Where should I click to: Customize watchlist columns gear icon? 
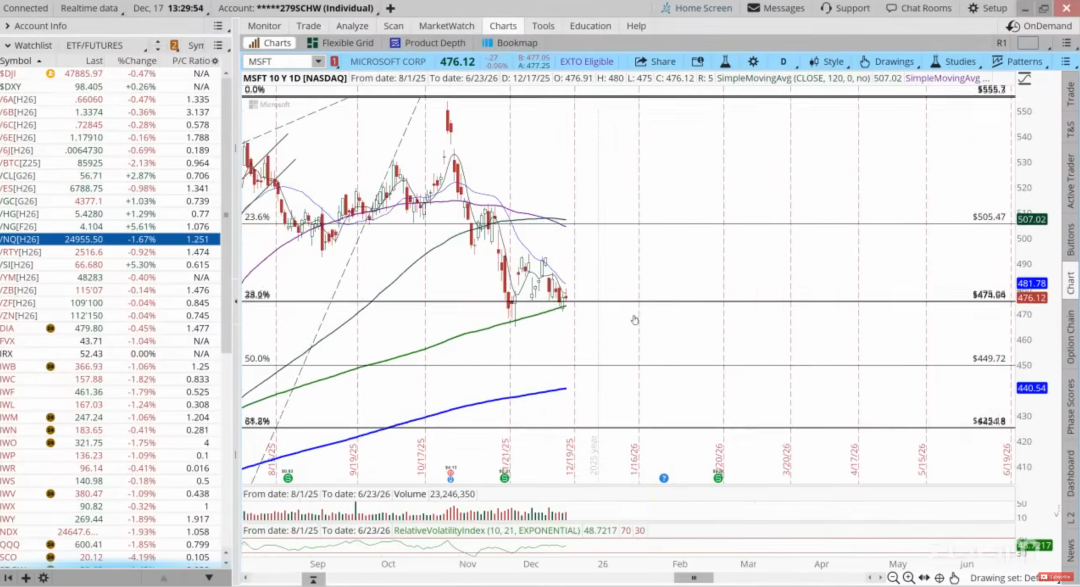215,61
